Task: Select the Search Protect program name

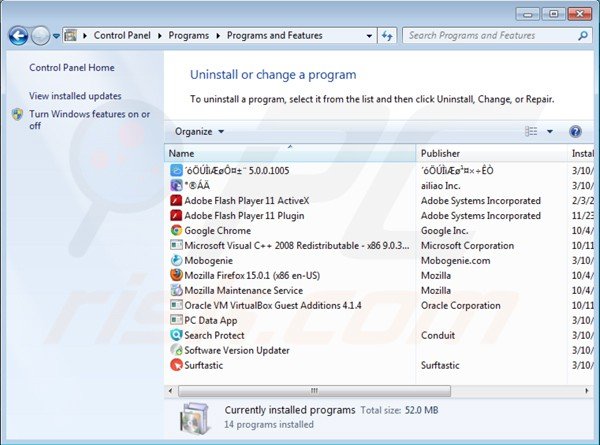Action: (214, 336)
